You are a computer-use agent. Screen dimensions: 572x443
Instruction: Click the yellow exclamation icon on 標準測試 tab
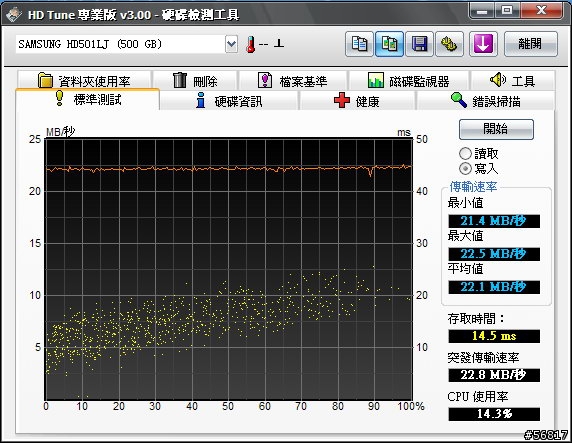point(59,99)
